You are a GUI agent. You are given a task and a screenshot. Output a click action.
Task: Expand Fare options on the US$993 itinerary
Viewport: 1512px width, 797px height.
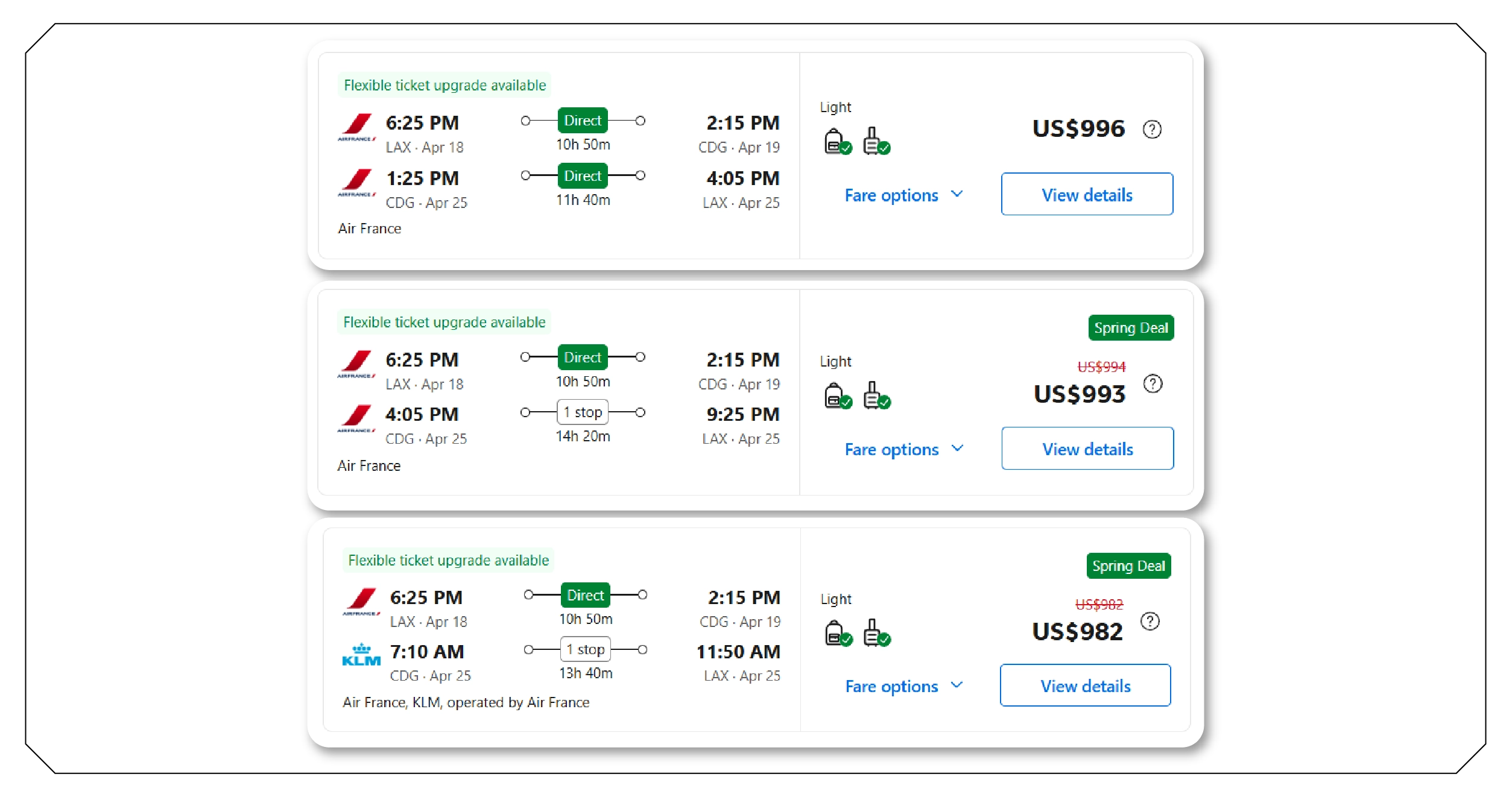pos(903,449)
